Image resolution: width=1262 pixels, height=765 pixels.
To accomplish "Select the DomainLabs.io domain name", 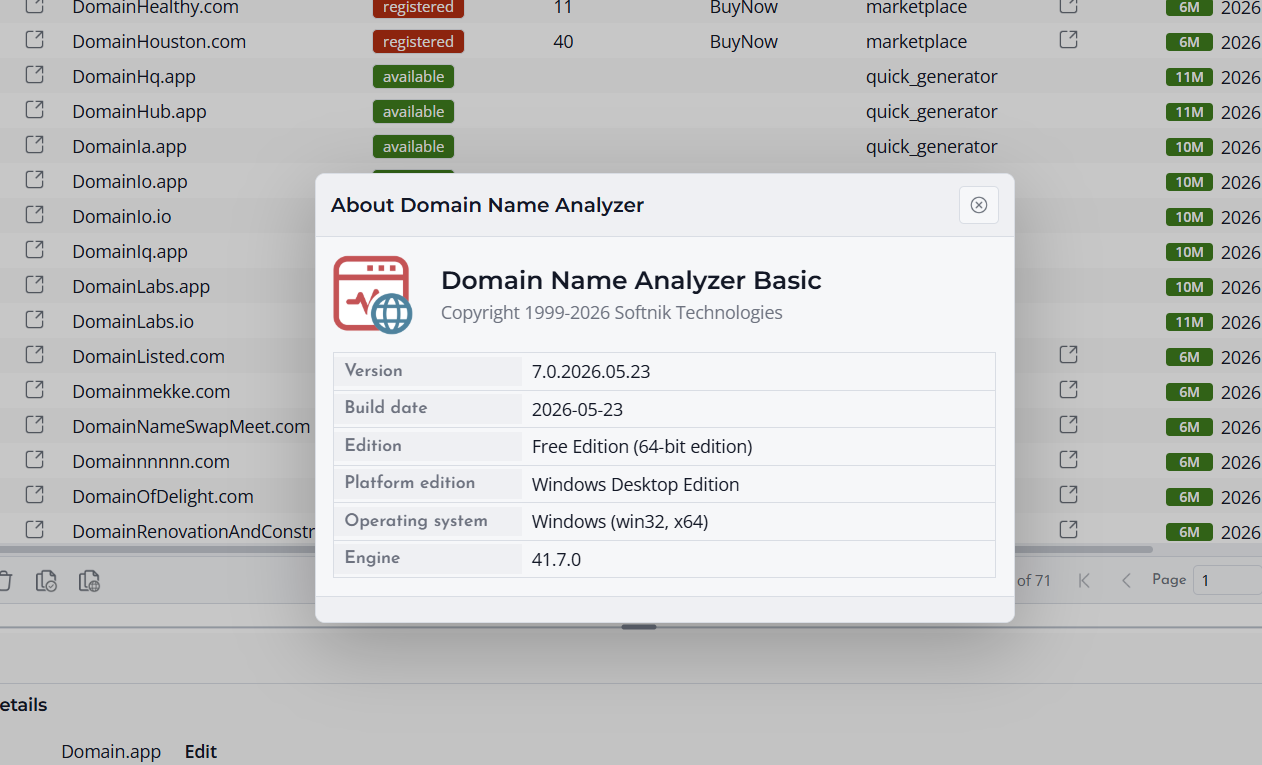I will (133, 321).
